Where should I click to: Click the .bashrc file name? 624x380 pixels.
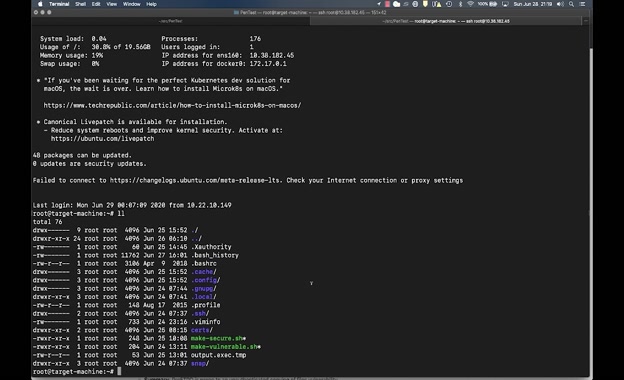pos(204,263)
